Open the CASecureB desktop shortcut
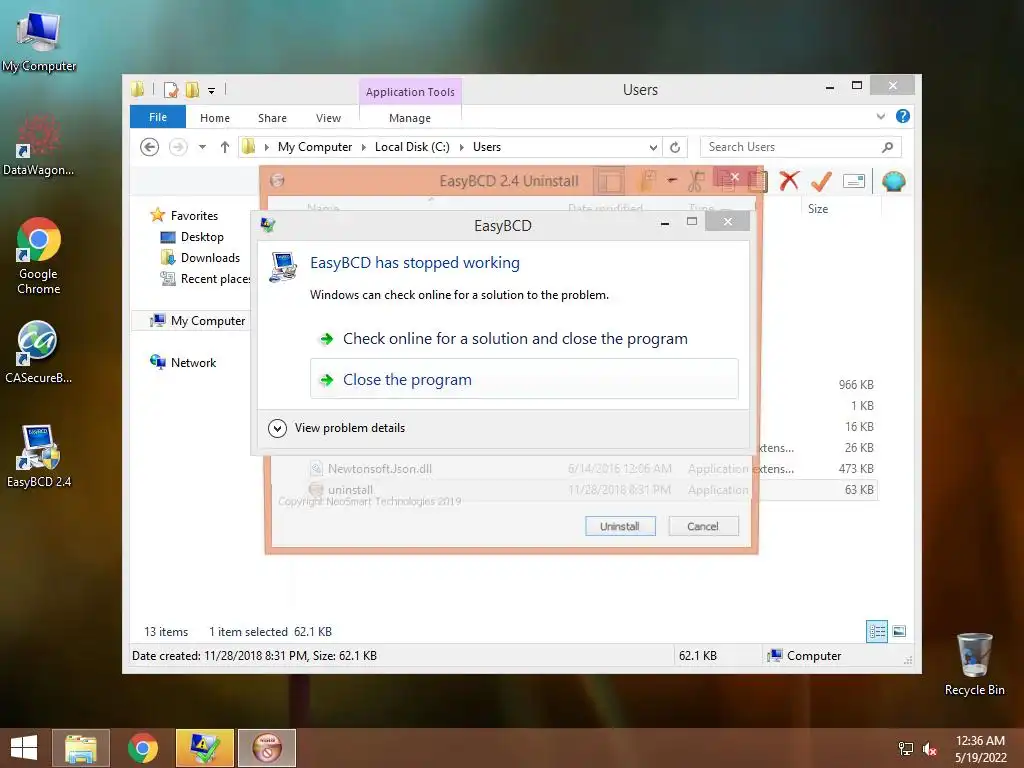Screen dimensions: 1024x768 39,353
